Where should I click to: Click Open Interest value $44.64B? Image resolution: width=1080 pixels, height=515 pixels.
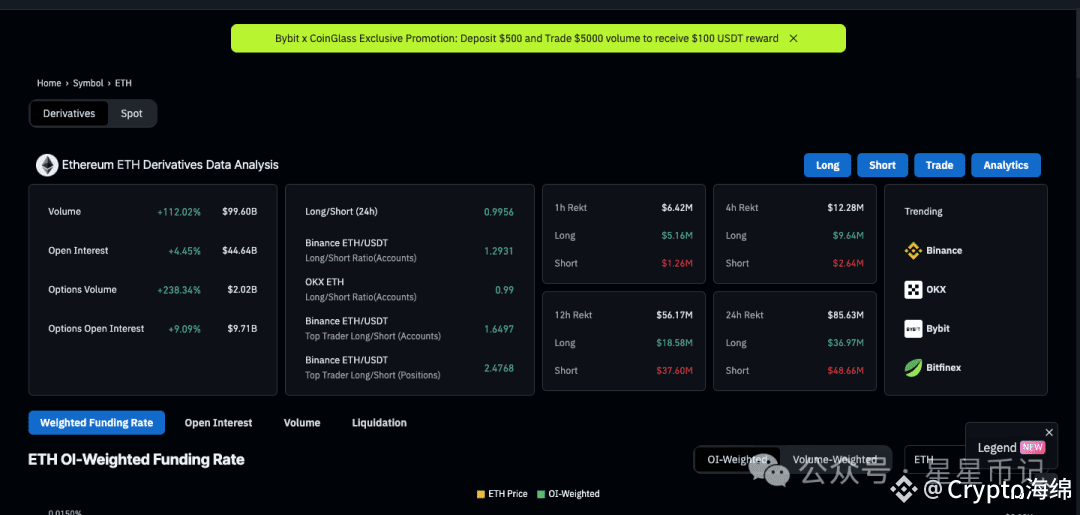pos(242,251)
